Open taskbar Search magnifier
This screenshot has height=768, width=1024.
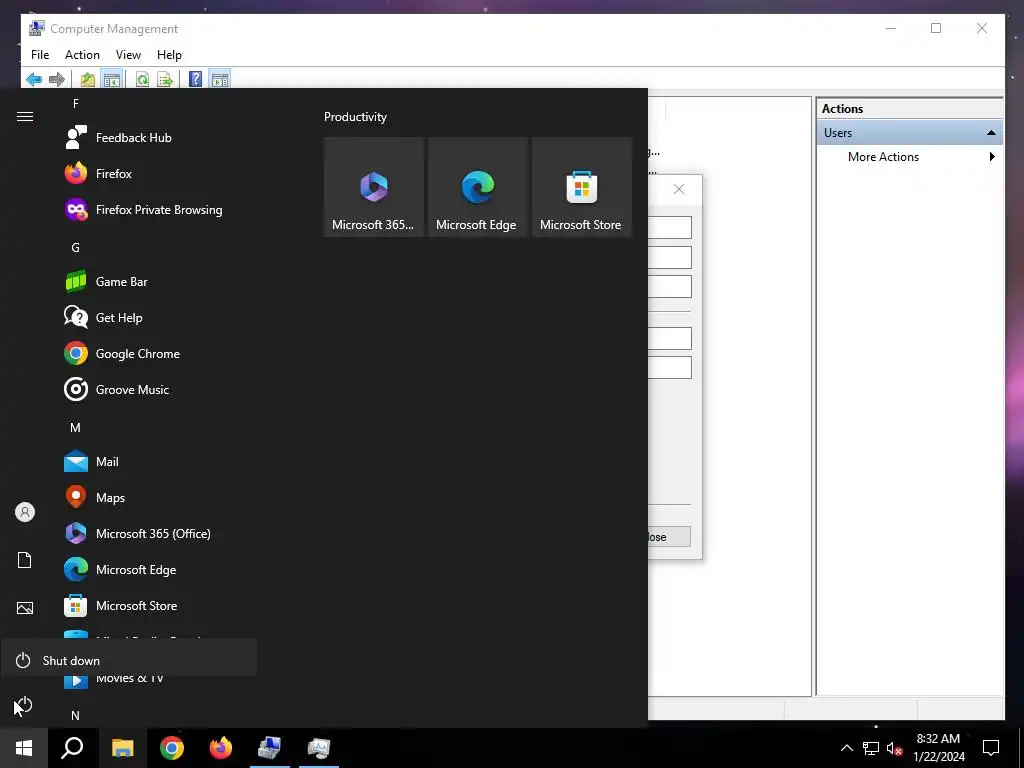click(x=72, y=748)
